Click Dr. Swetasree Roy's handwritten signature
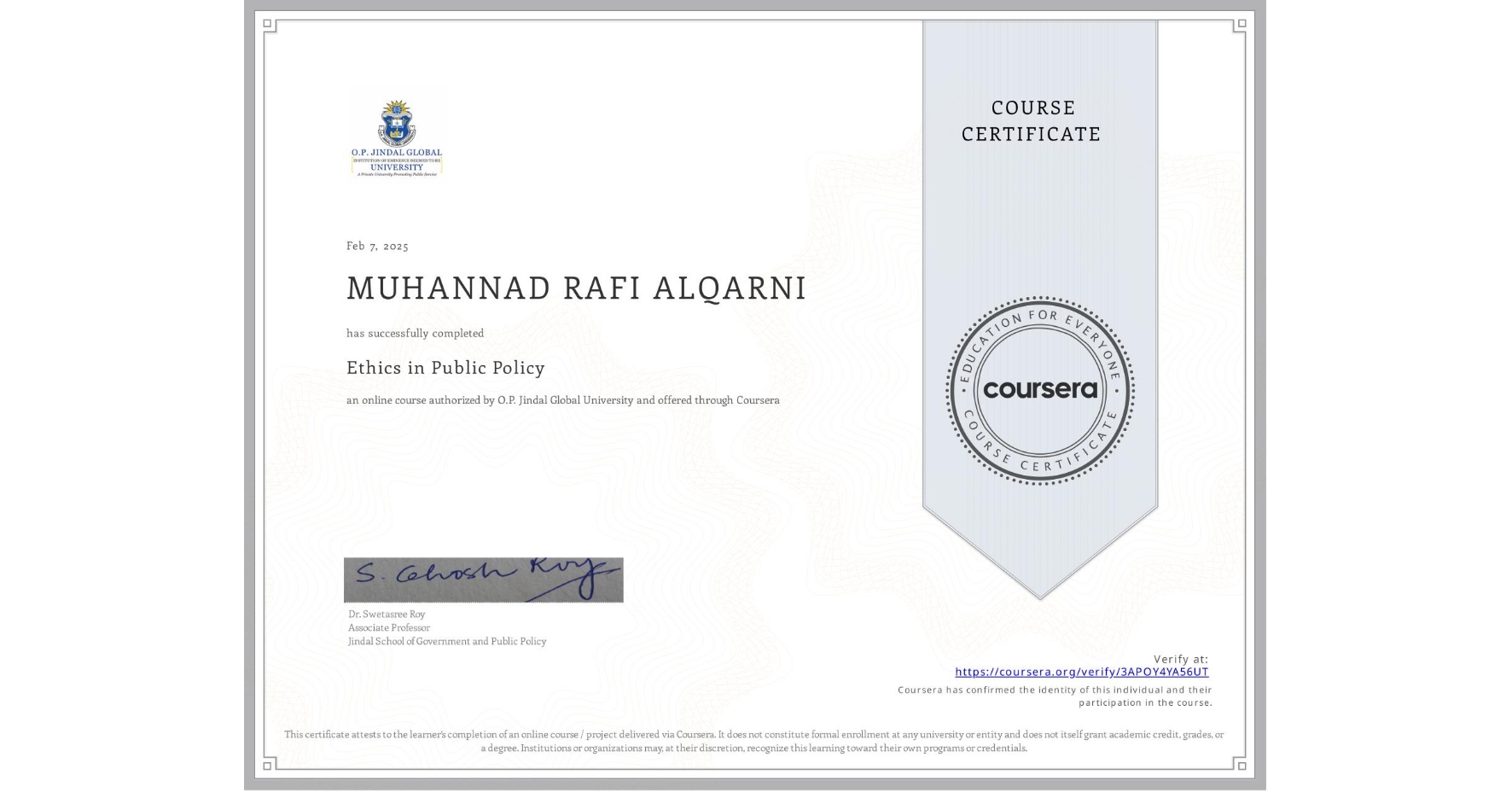 [x=483, y=578]
